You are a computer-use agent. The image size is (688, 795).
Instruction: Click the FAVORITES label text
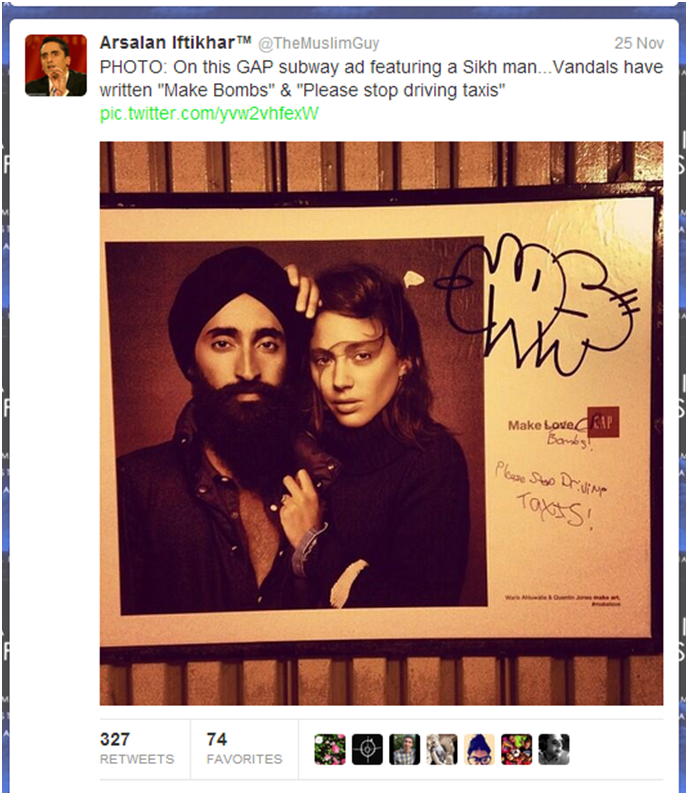click(x=244, y=759)
